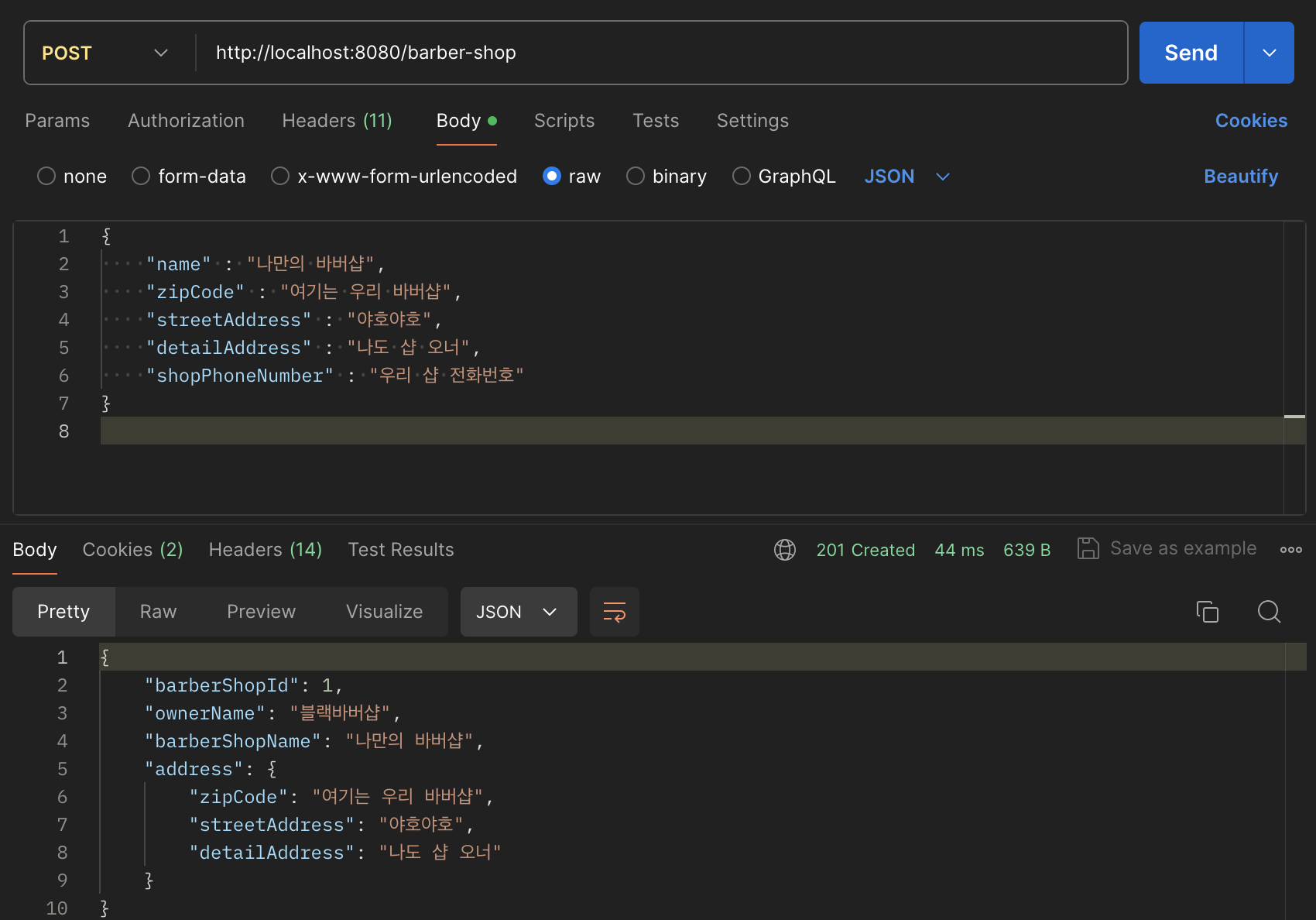Click Beautify to format JSON

[1241, 177]
